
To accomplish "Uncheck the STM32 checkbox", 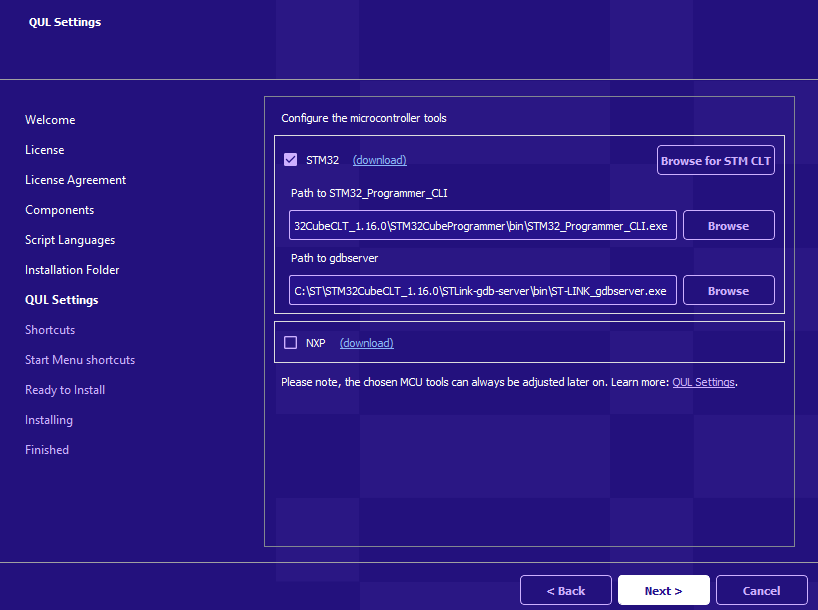I will 291,160.
